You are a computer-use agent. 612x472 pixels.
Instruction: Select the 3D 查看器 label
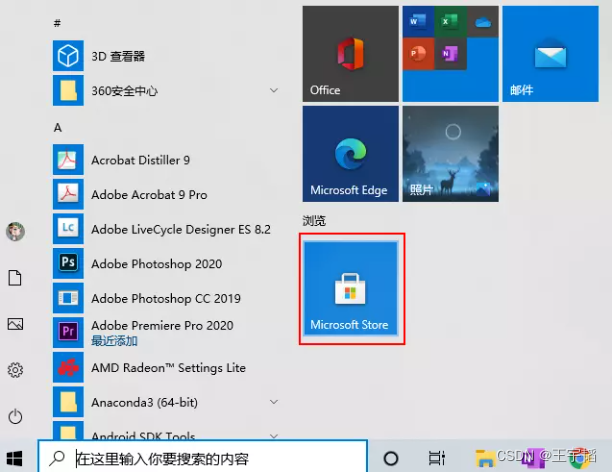pos(118,56)
